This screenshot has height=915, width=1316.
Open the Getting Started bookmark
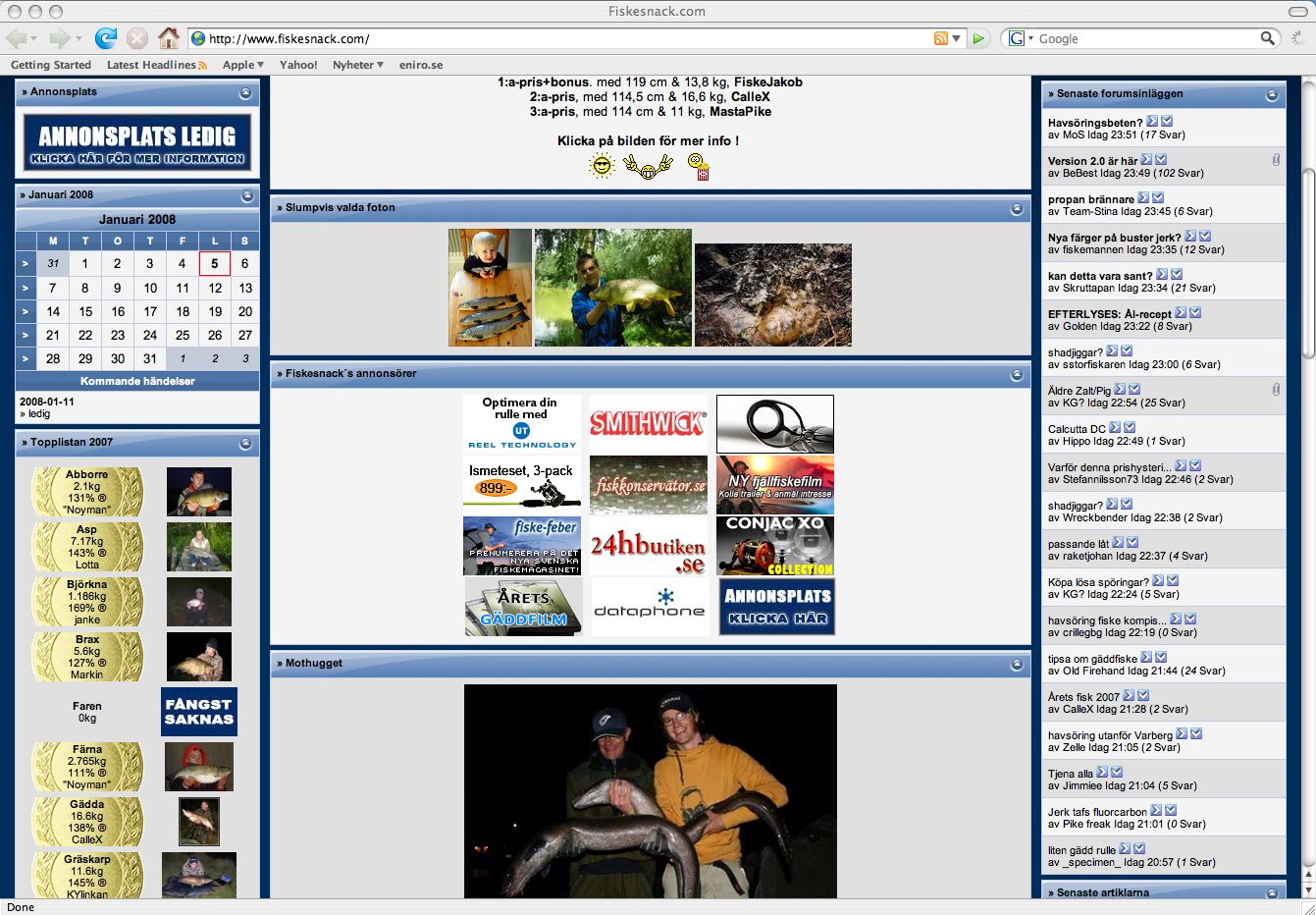[x=51, y=65]
